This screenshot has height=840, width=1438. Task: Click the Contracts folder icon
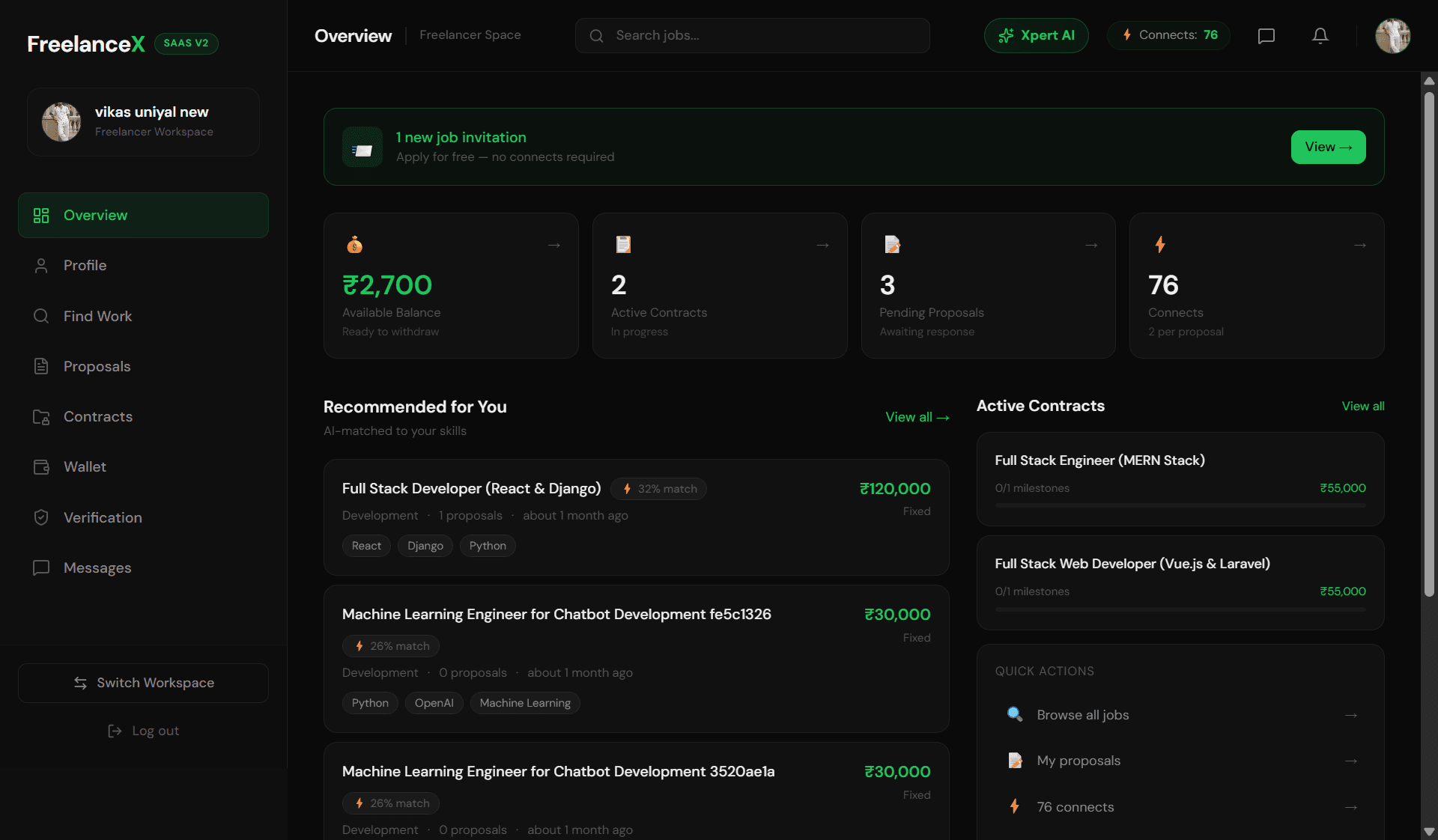click(x=41, y=417)
